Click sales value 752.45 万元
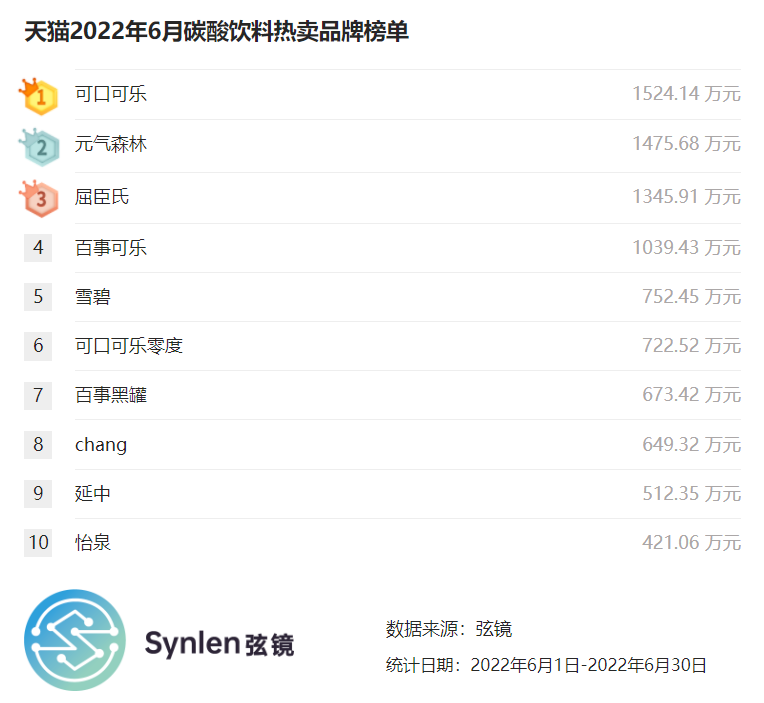This screenshot has width=764, height=703. pos(691,297)
